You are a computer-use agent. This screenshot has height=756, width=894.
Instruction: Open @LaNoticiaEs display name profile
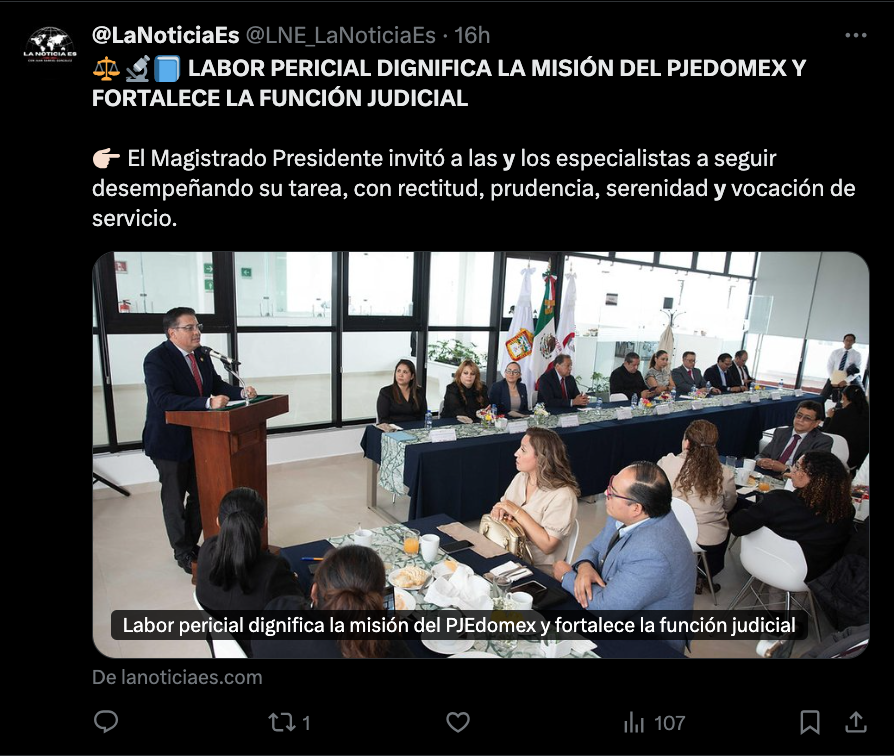[165, 35]
